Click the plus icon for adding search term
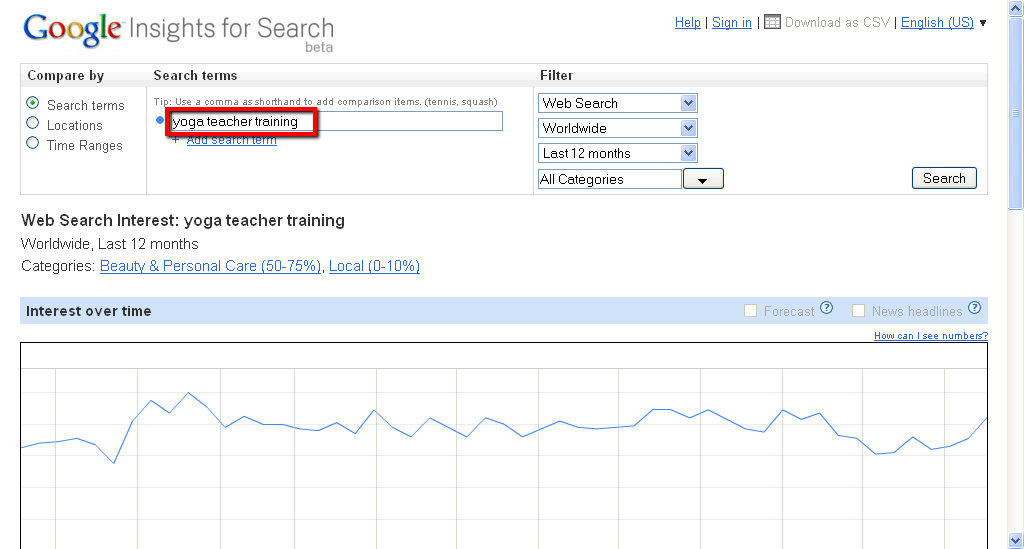The image size is (1024, 549). click(176, 140)
